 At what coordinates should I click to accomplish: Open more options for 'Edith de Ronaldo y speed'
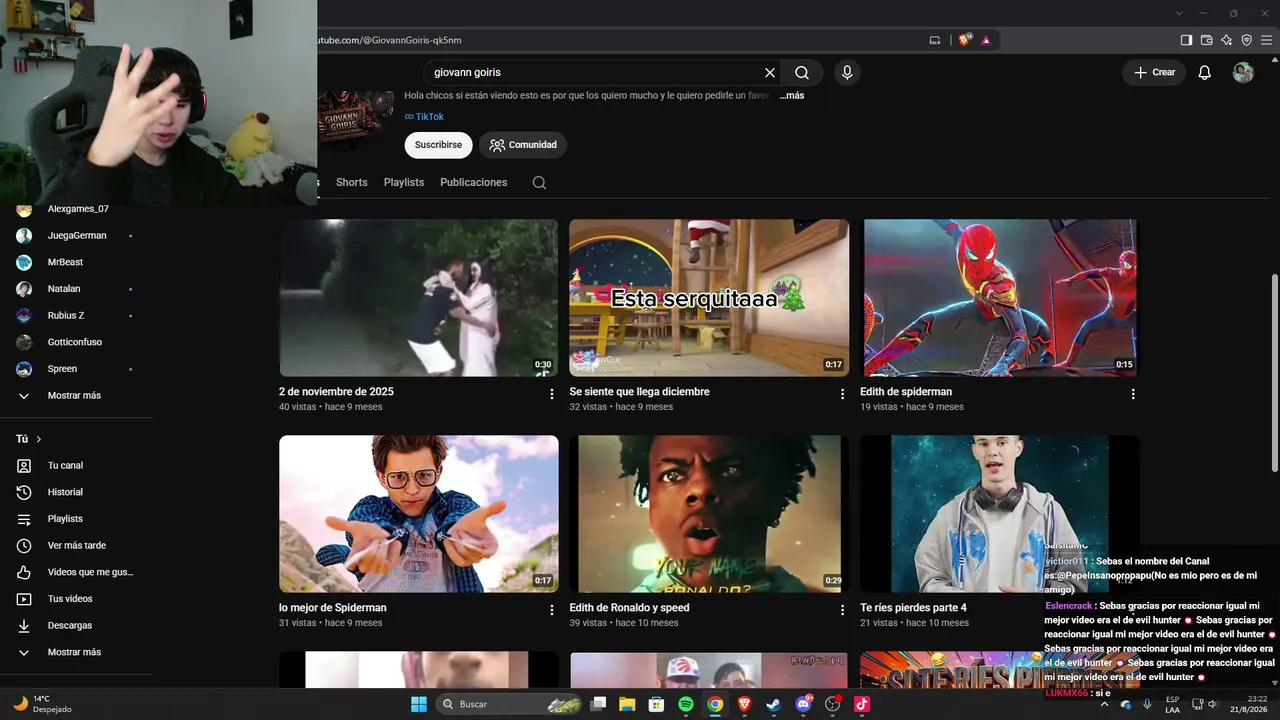pos(842,610)
